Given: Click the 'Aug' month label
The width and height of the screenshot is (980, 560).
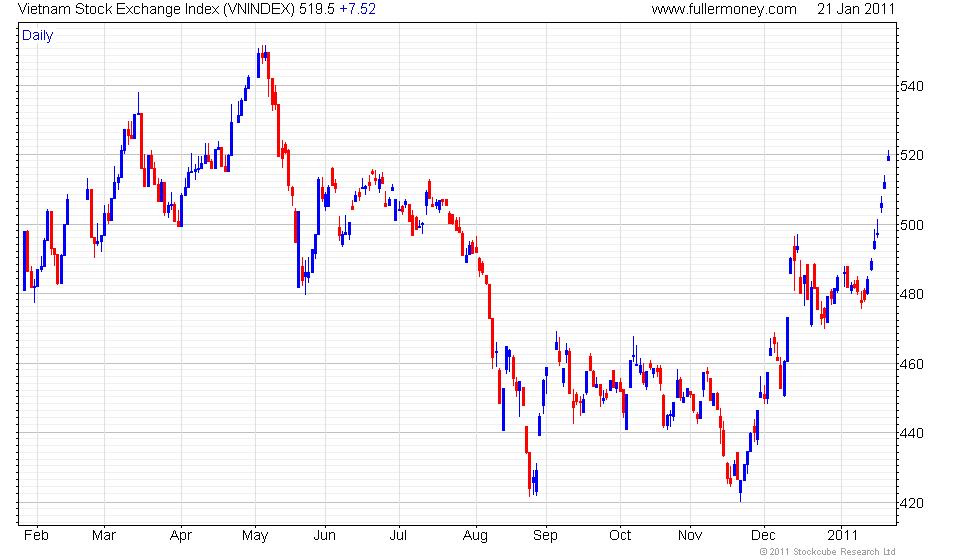Looking at the screenshot, I should [475, 536].
